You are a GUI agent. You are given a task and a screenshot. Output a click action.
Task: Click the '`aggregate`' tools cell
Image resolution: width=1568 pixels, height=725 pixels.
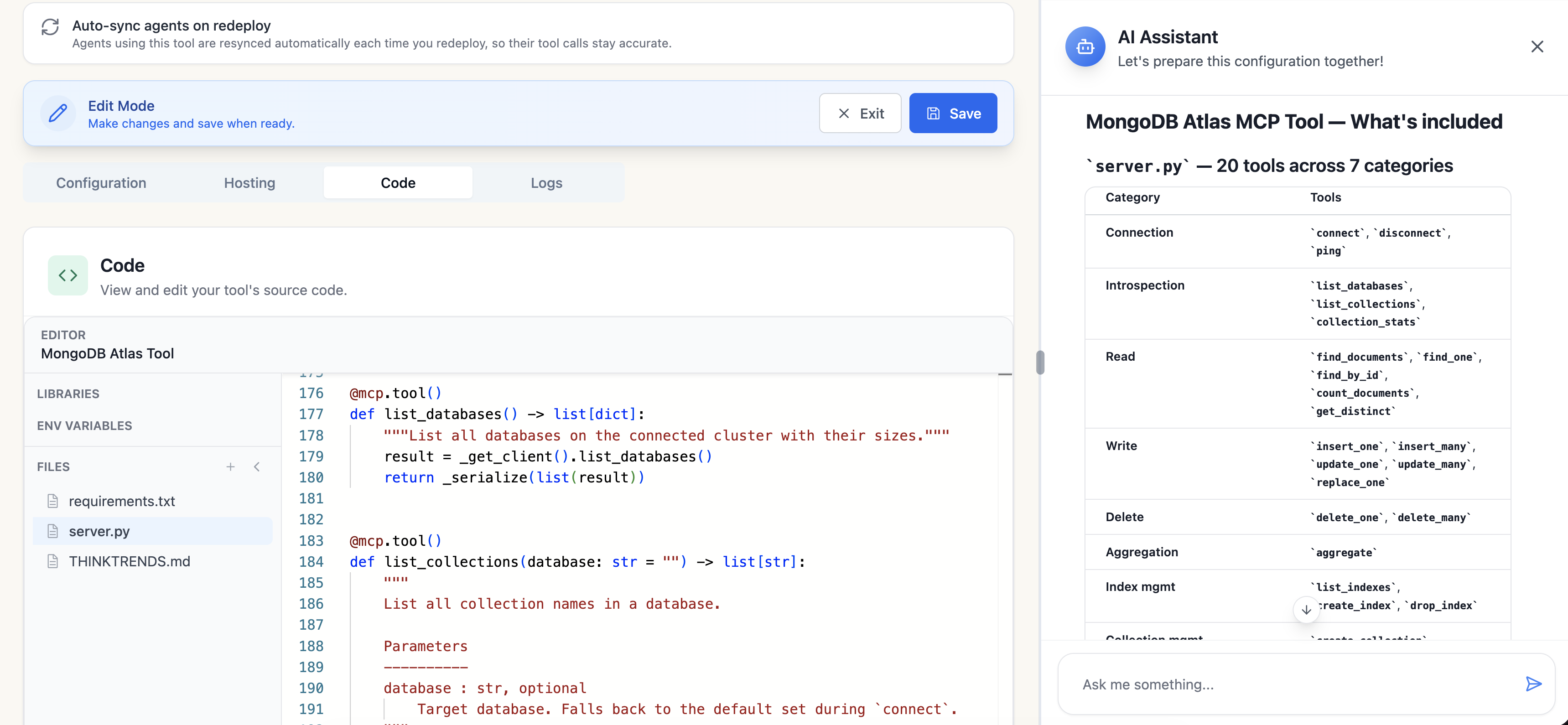tap(1344, 553)
